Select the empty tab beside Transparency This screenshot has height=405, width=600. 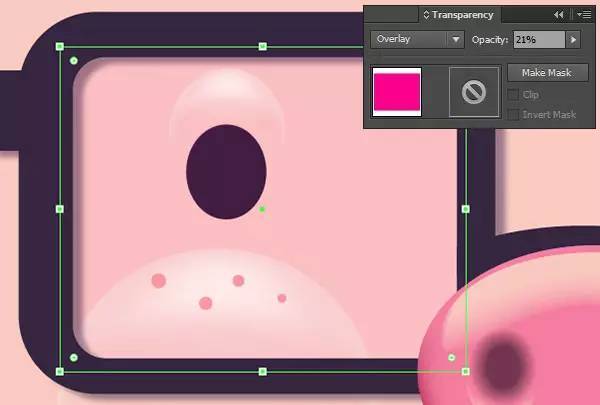pos(391,15)
